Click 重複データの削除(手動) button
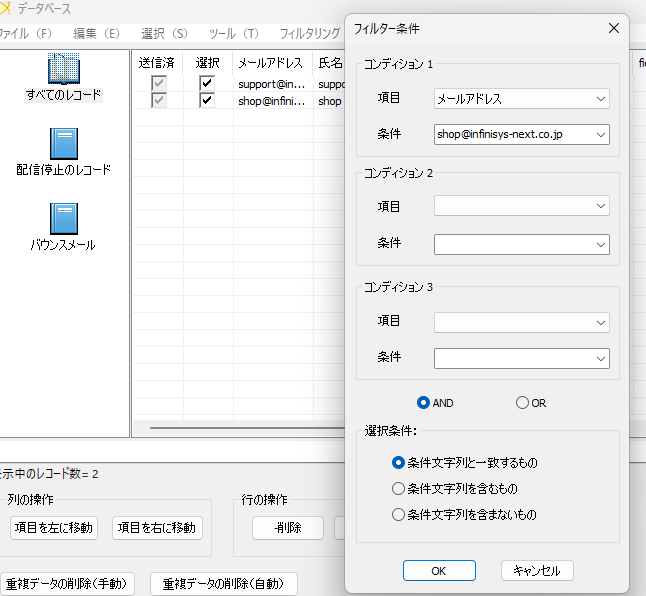The image size is (646, 596). [67, 584]
